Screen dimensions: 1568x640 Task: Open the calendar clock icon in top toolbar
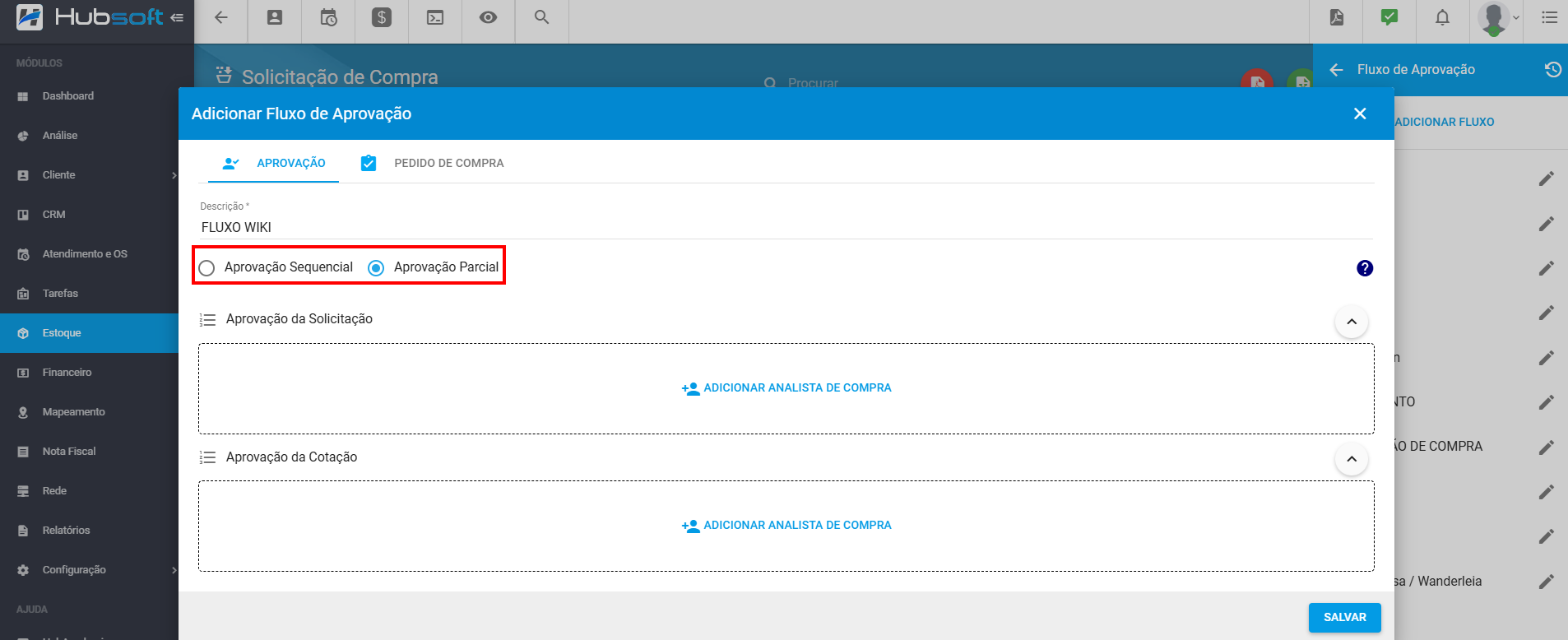(x=328, y=17)
